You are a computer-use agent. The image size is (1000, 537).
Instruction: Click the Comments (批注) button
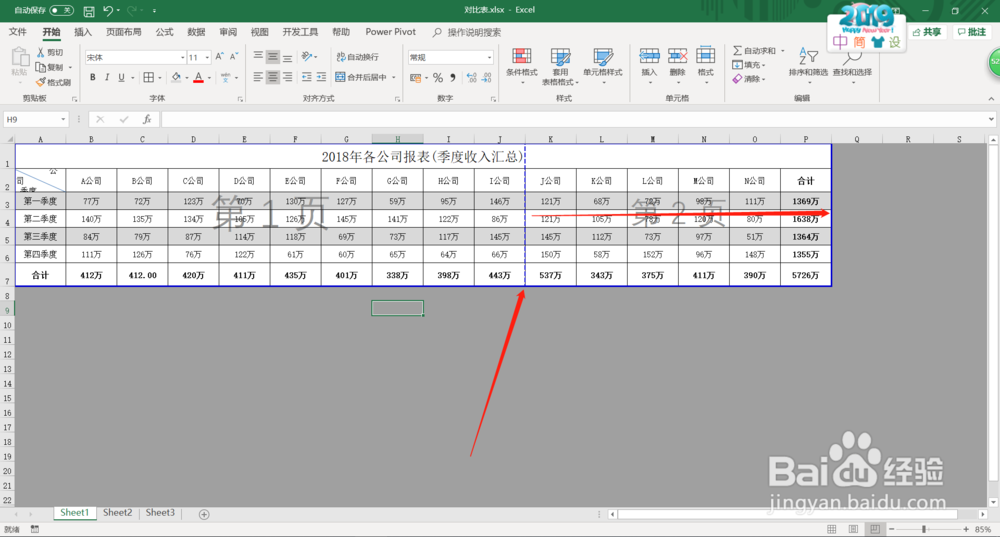[x=972, y=32]
